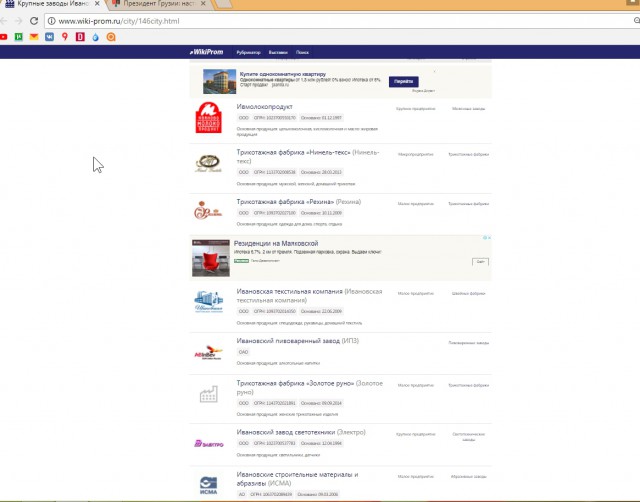Open the VK bookmark icon
The image size is (640, 502).
click(x=49, y=37)
